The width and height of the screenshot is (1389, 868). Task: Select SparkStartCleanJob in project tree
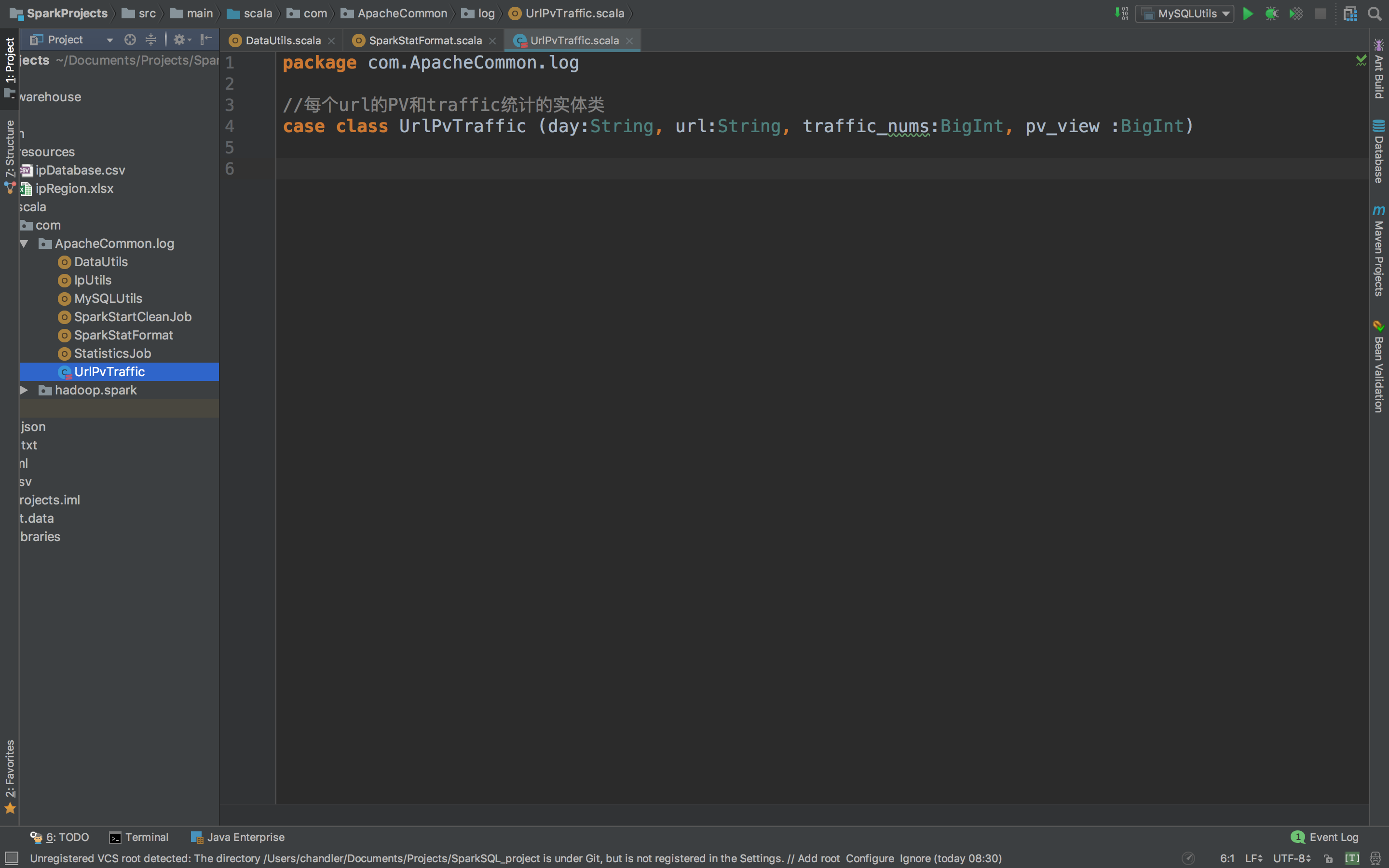click(133, 317)
